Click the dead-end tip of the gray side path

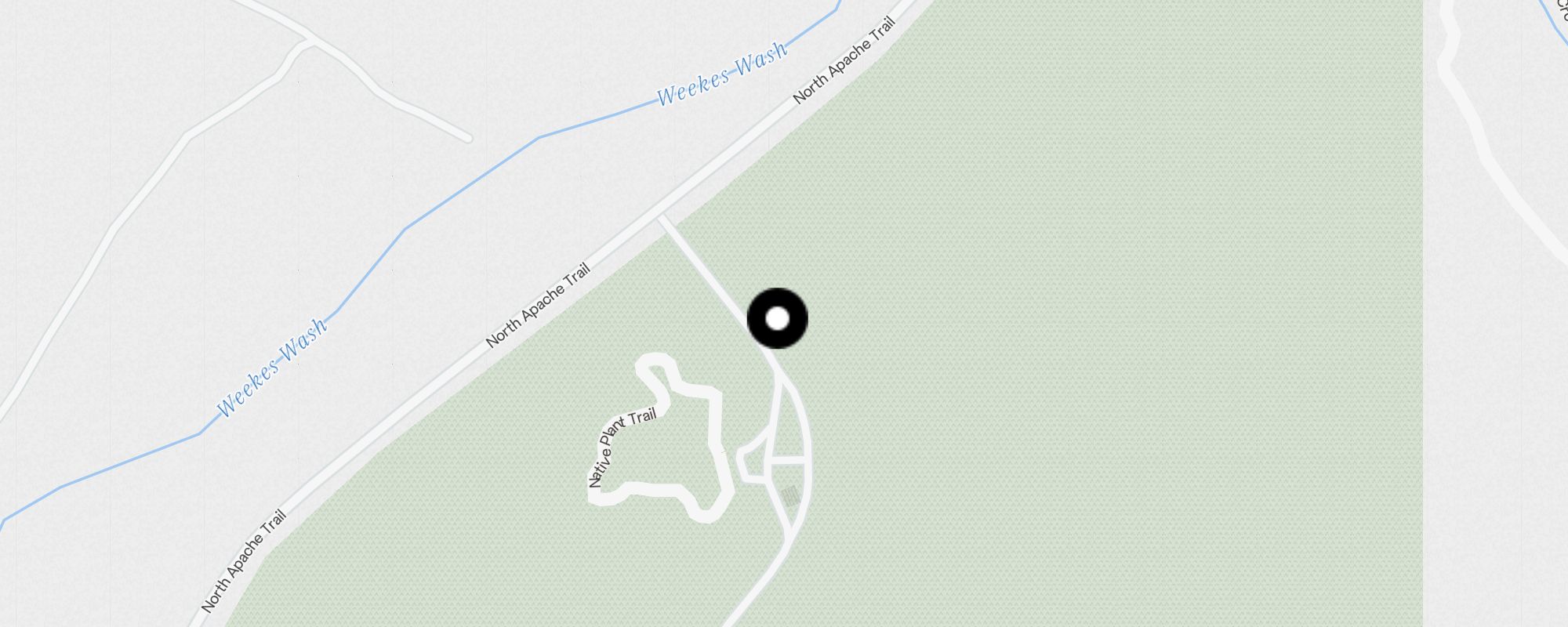click(468, 139)
